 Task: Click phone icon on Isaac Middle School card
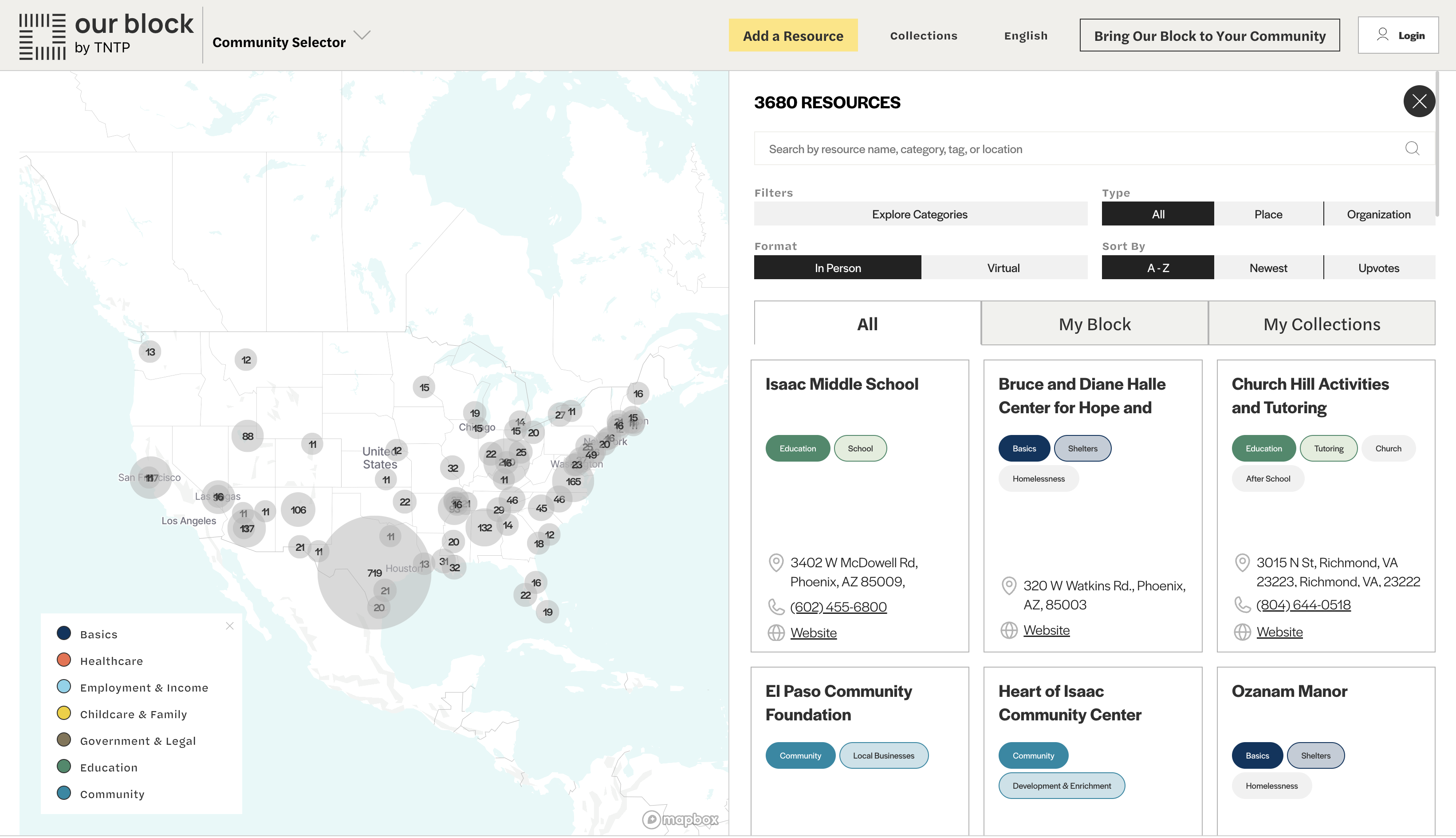[x=776, y=607]
